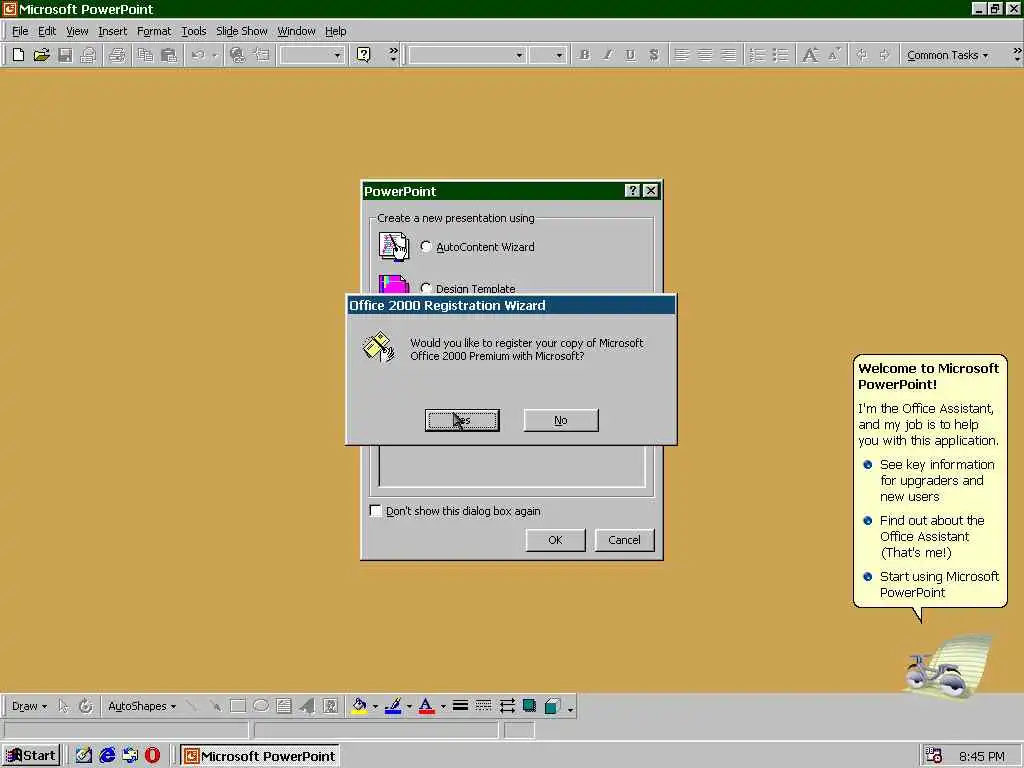Select the Oval drawing tool
Viewport: 1024px width, 768px height.
tap(261, 706)
